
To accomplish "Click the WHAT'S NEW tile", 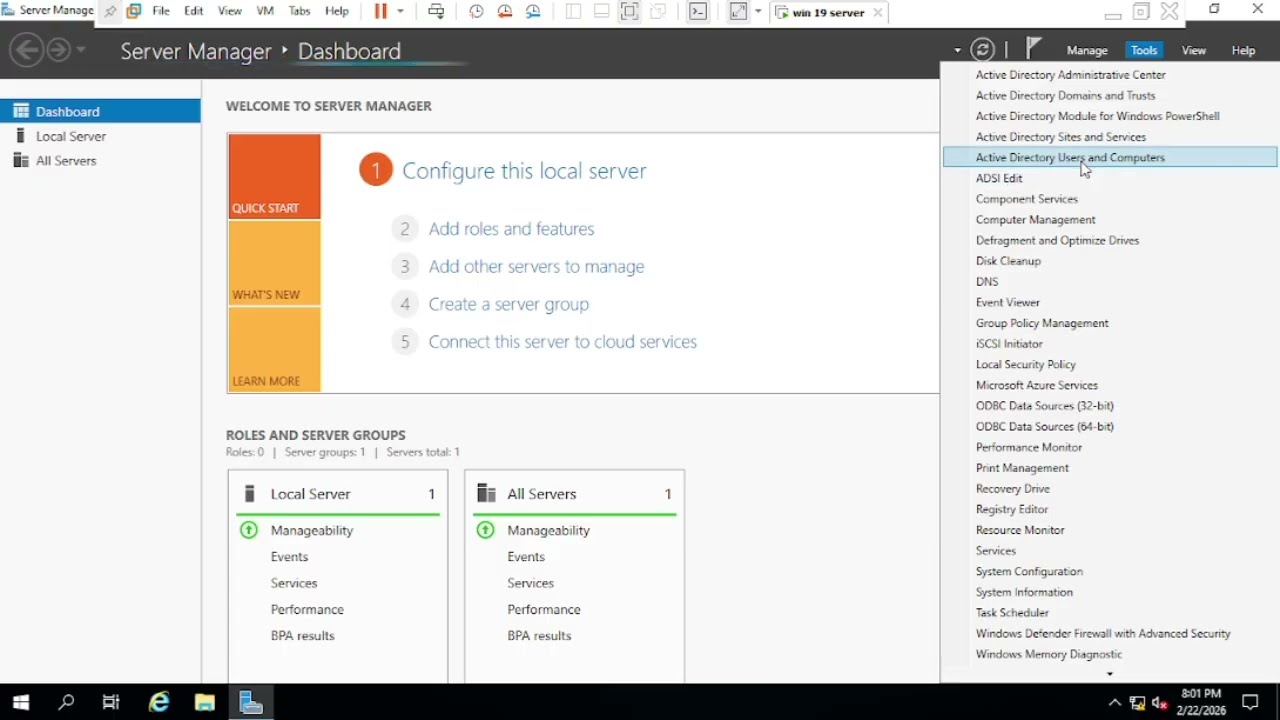I will point(274,263).
